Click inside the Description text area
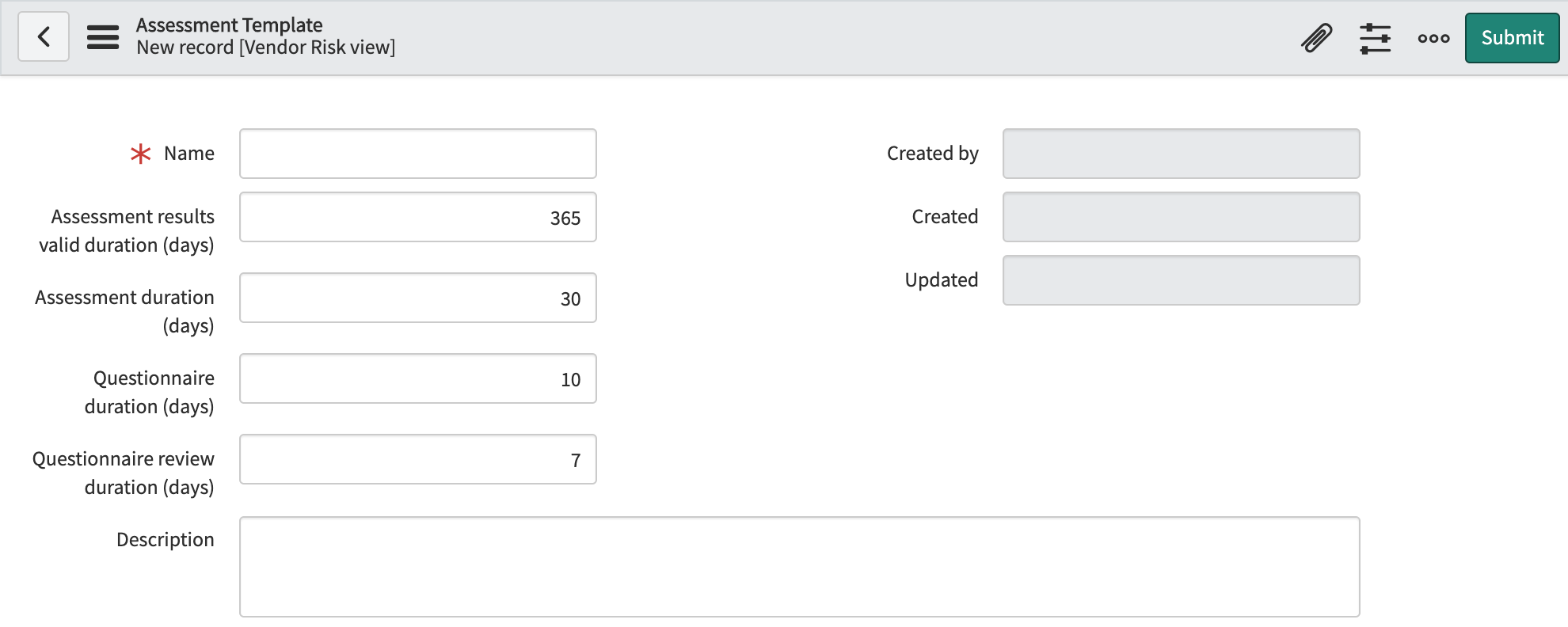The width and height of the screenshot is (1568, 627). coord(800,567)
